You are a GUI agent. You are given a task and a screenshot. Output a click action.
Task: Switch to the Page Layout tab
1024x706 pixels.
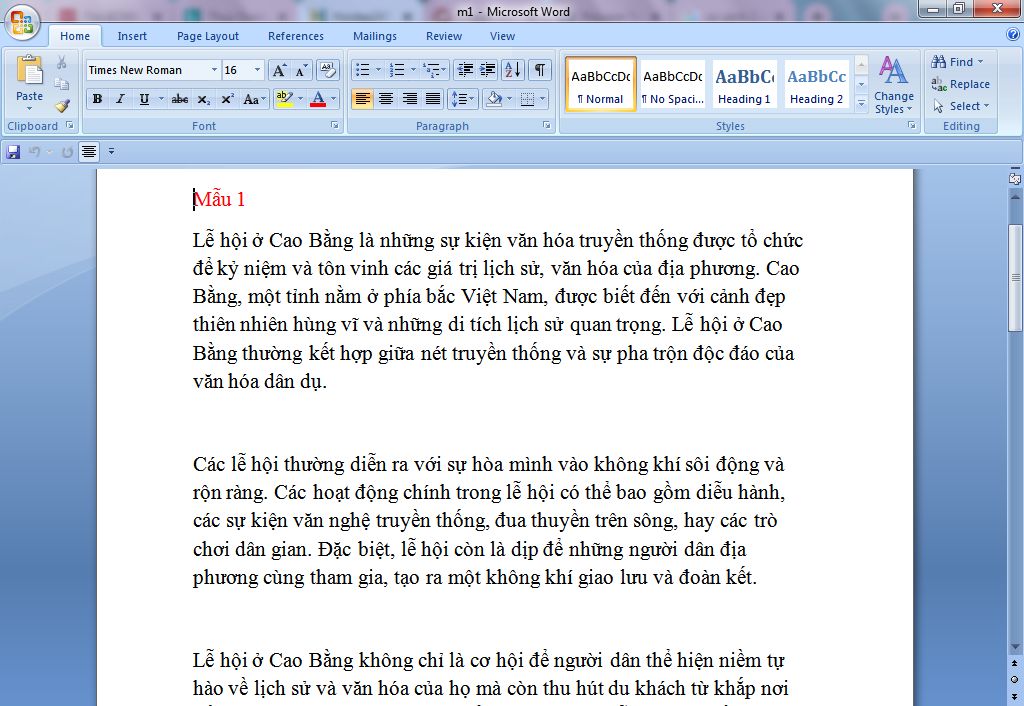208,37
